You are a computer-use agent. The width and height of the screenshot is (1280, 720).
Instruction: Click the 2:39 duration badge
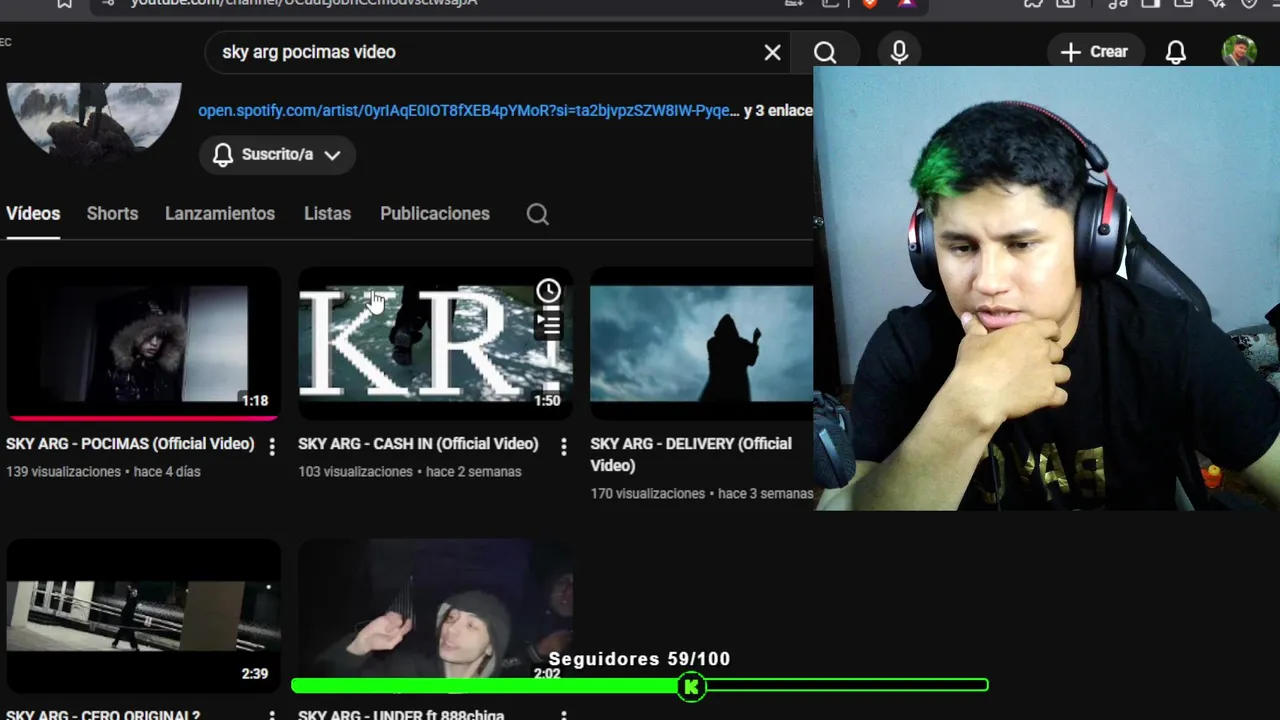[x=255, y=674]
